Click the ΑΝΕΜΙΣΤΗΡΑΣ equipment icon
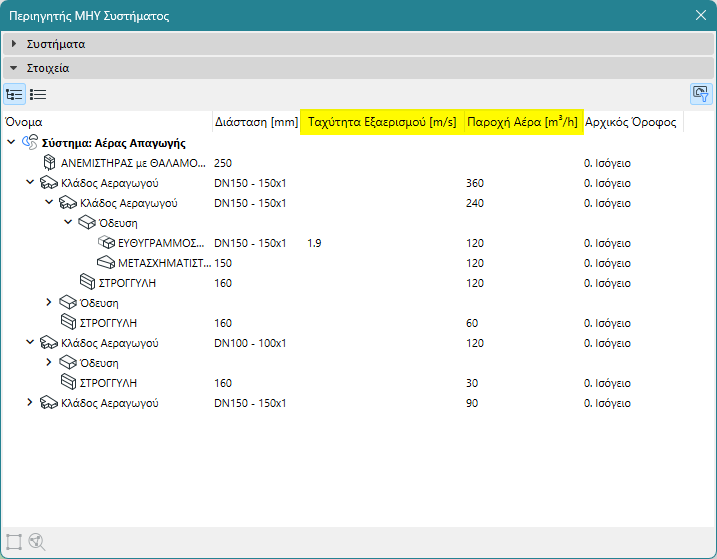Viewport: 717px width, 559px height. [49, 163]
